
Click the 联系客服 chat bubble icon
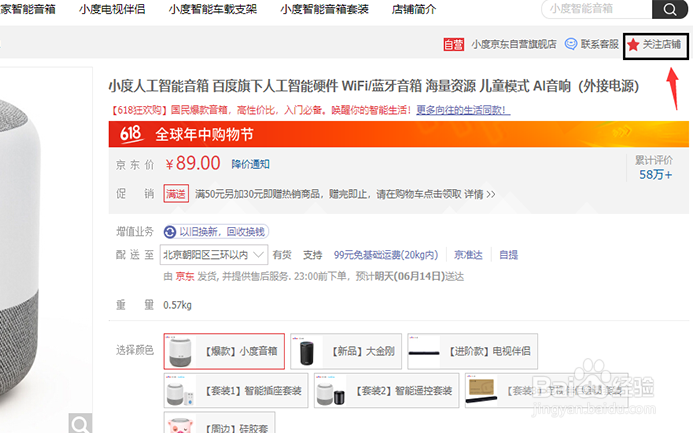click(x=571, y=44)
